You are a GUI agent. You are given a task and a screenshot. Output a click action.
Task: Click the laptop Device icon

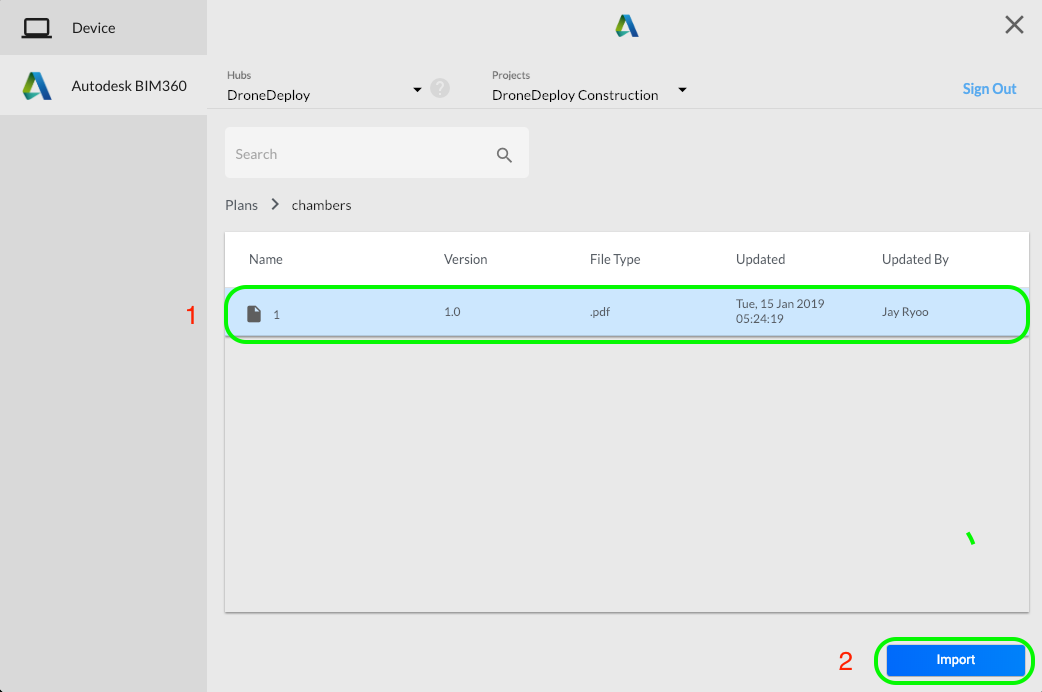(x=37, y=28)
